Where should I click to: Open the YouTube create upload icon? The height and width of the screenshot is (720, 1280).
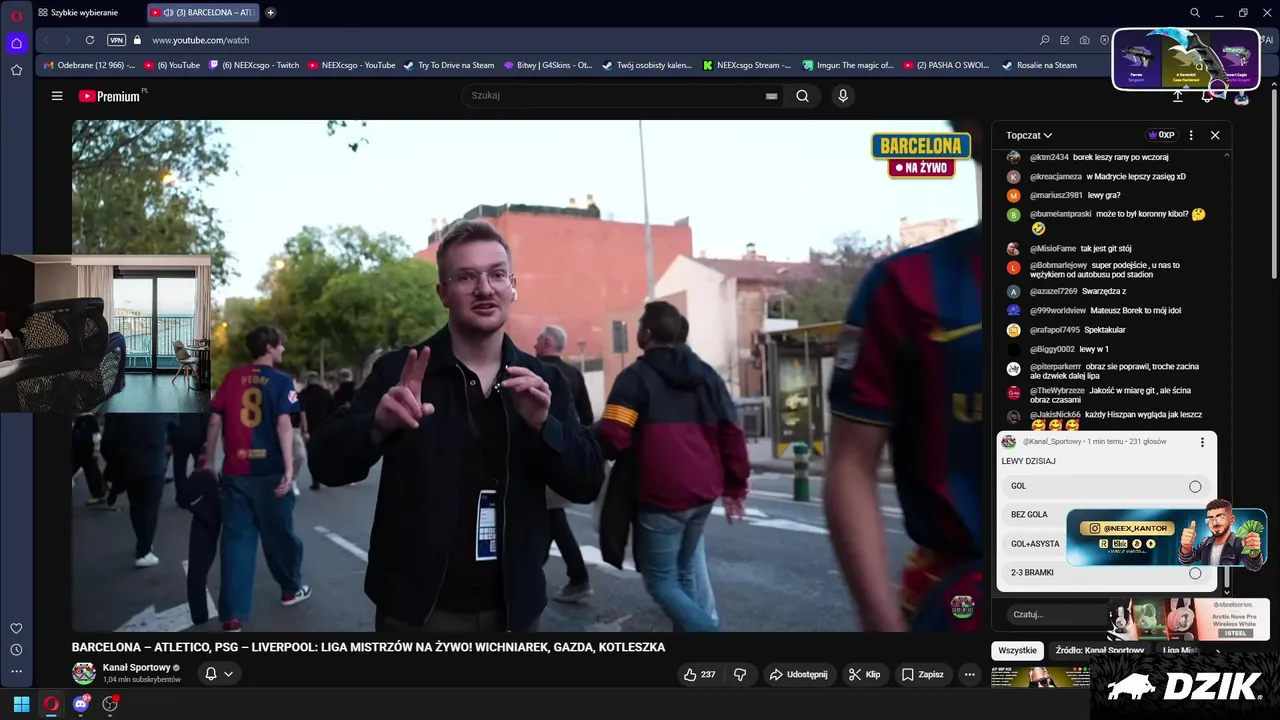(1178, 97)
